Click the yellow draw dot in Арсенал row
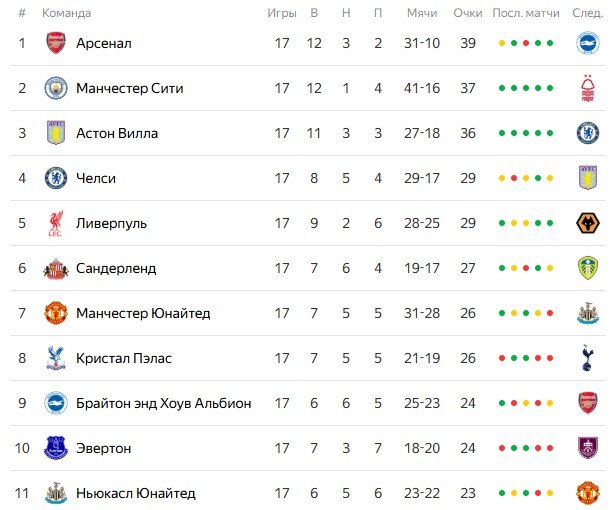The image size is (611, 510). [501, 43]
